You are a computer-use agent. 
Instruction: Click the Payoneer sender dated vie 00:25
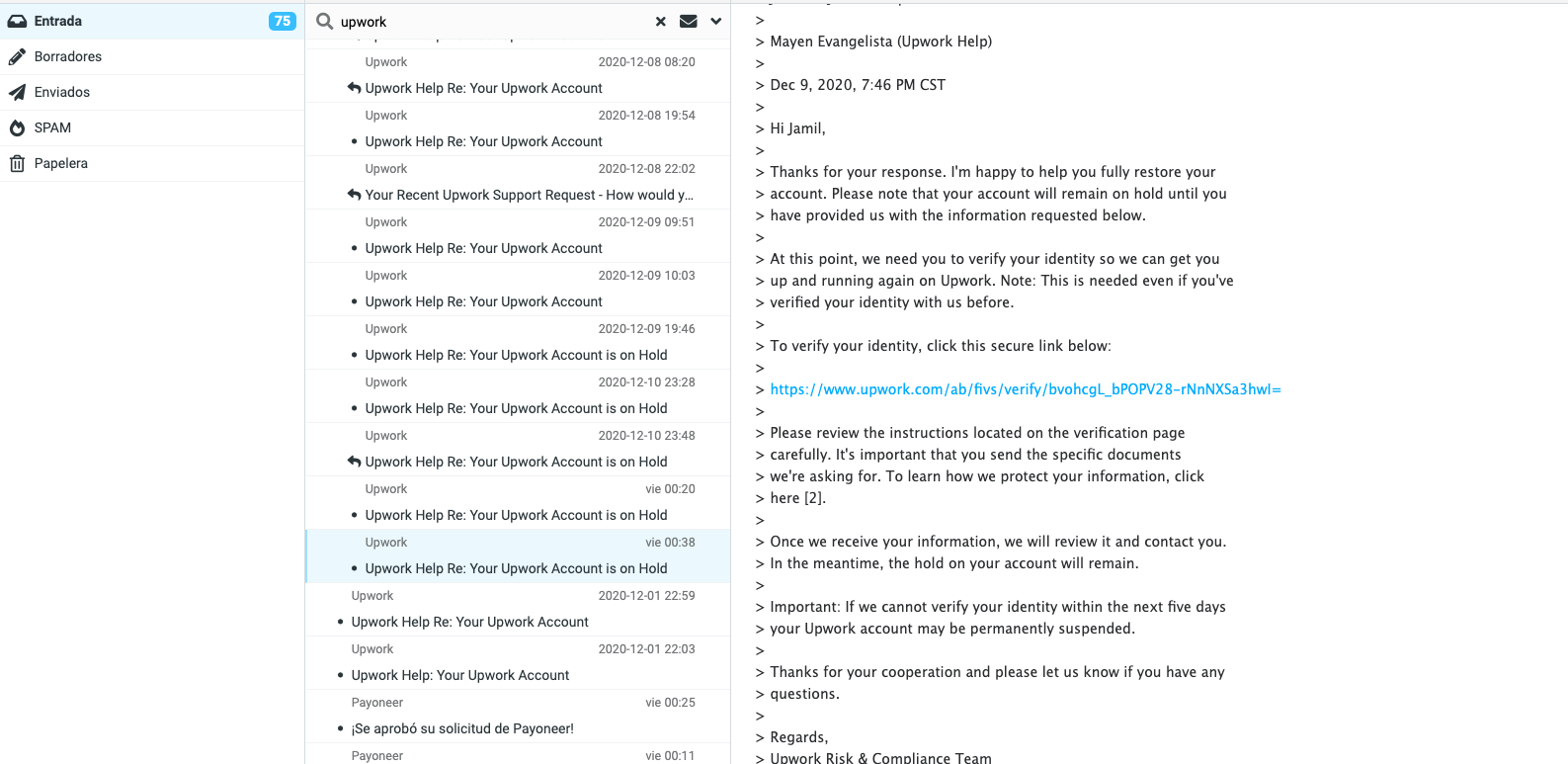(377, 703)
